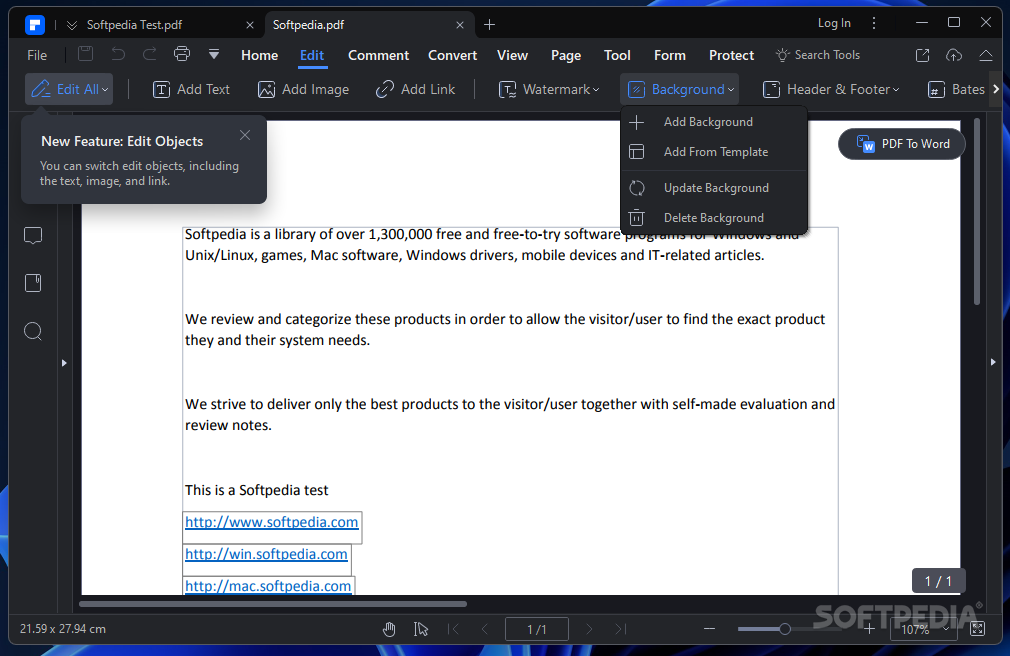Viewport: 1010px width, 656px height.
Task: Toggle fit page fullscreen icon
Action: pos(977,629)
